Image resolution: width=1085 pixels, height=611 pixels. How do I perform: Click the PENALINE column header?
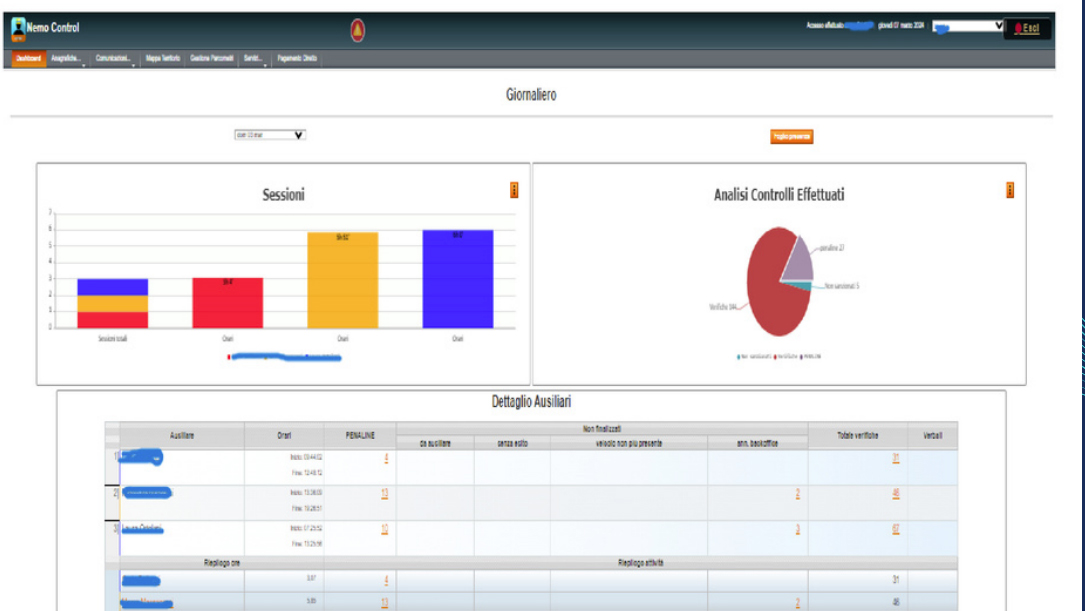pos(360,436)
